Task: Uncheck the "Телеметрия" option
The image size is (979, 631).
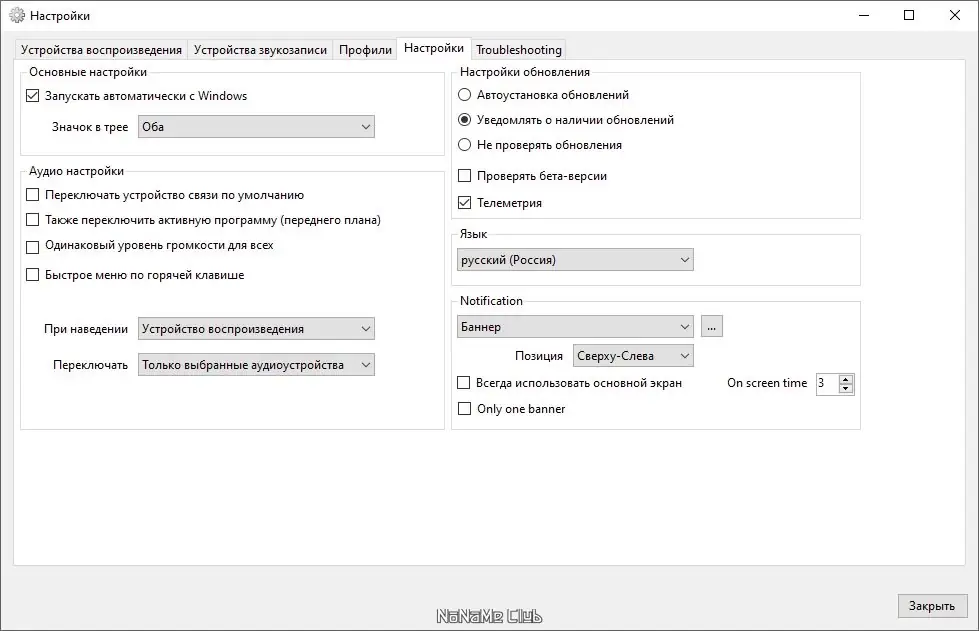Action: pos(463,202)
